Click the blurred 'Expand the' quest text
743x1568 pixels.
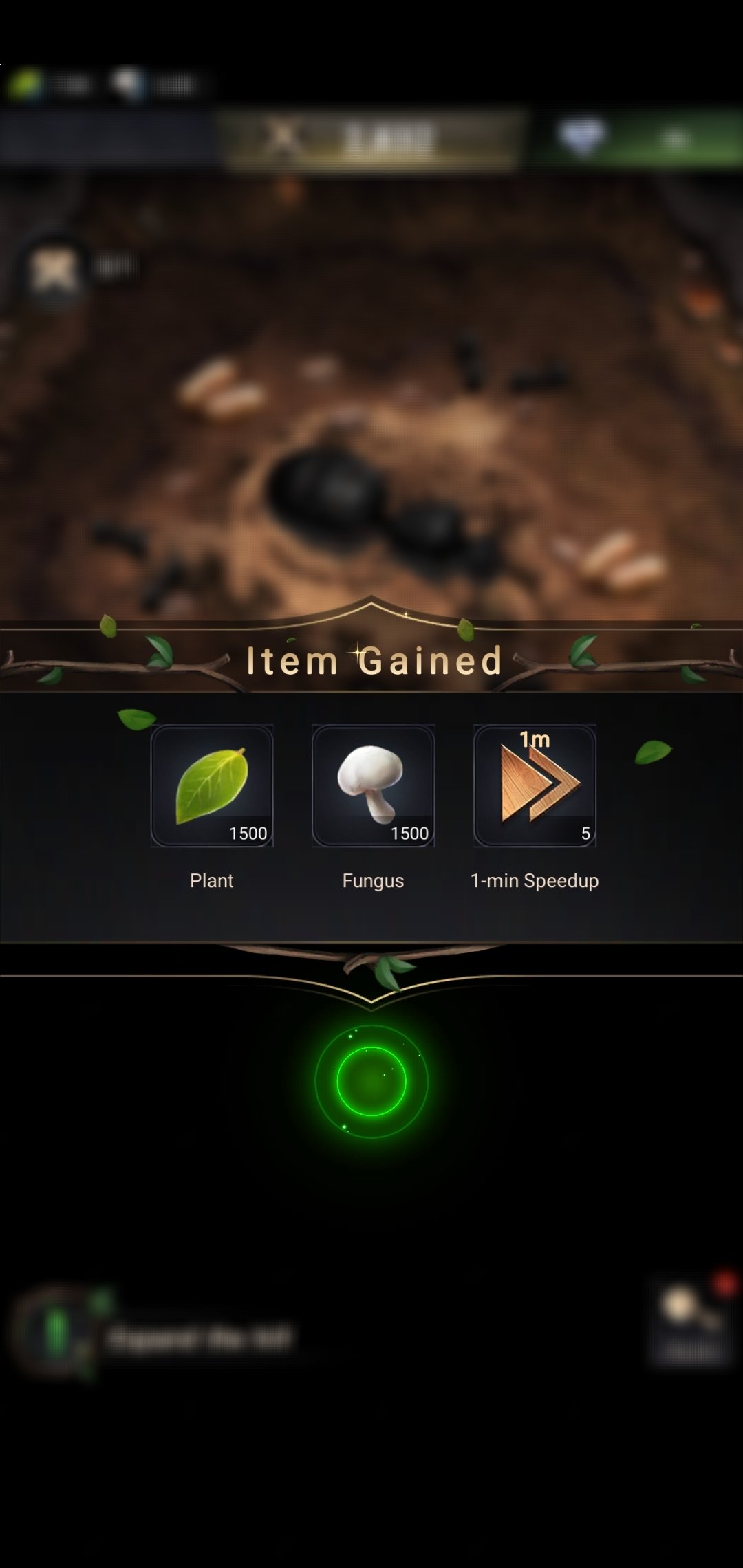(x=200, y=1338)
